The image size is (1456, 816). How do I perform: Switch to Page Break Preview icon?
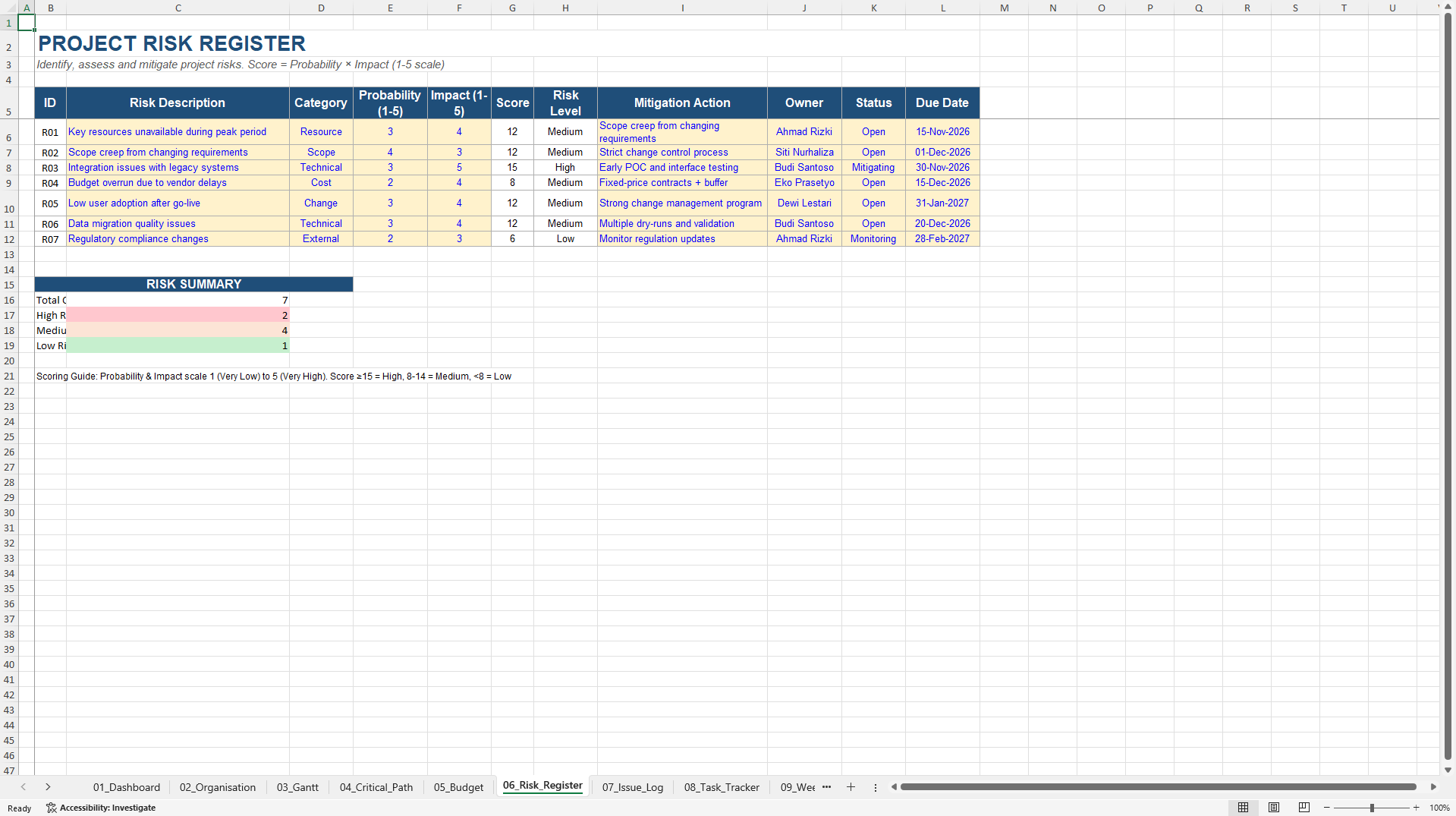[1304, 808]
